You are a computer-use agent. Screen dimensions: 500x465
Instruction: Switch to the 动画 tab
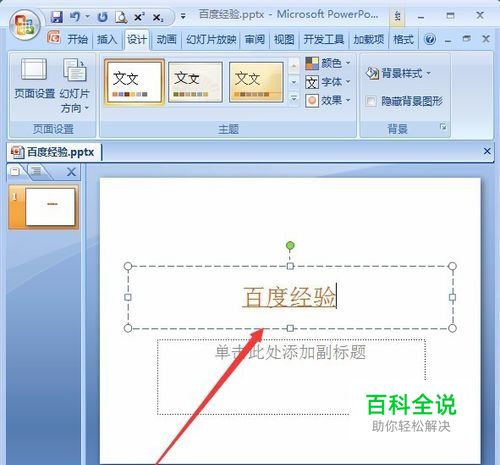click(166, 39)
